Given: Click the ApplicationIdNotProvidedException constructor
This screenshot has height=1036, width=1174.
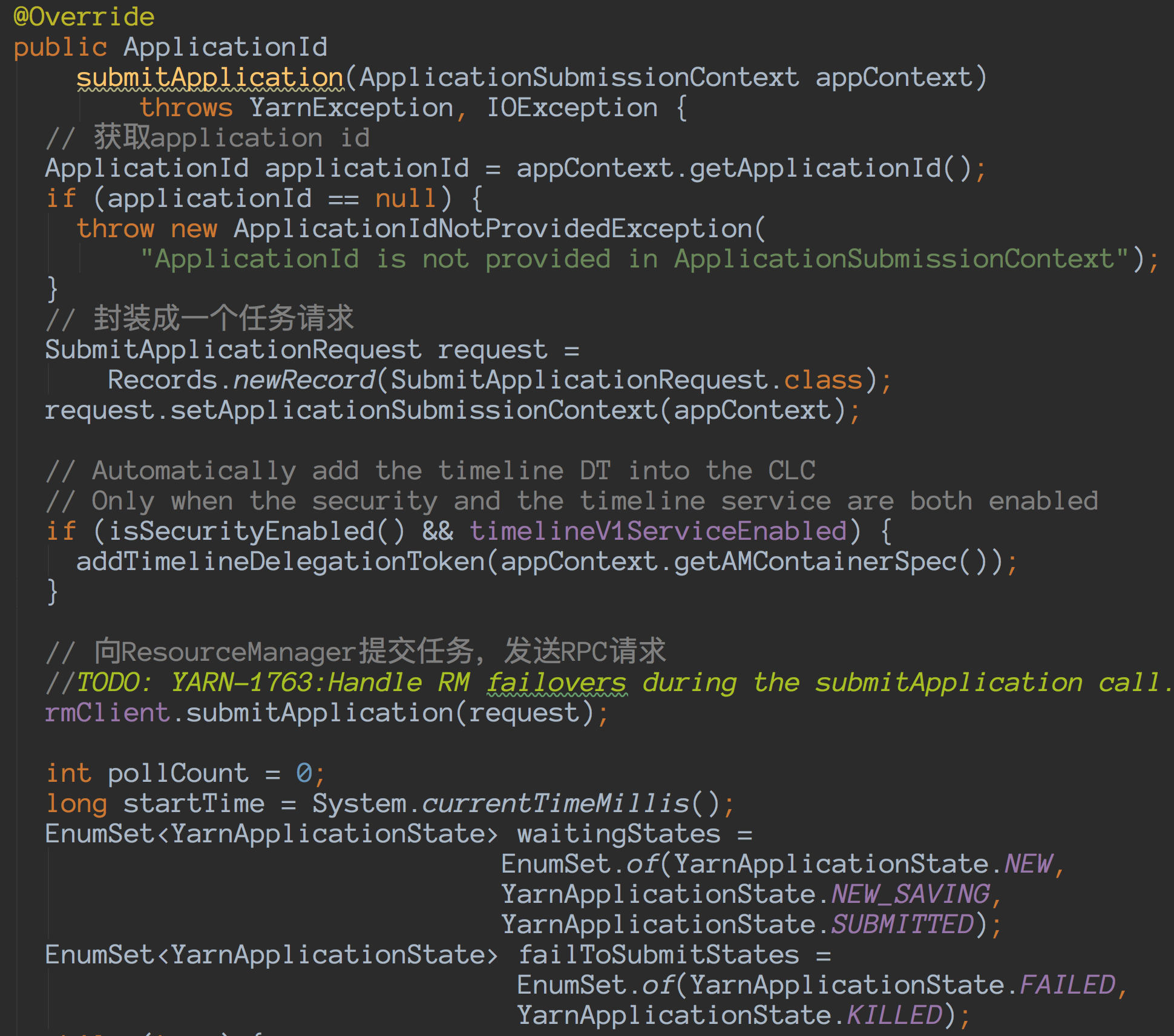Looking at the screenshot, I should [493, 229].
